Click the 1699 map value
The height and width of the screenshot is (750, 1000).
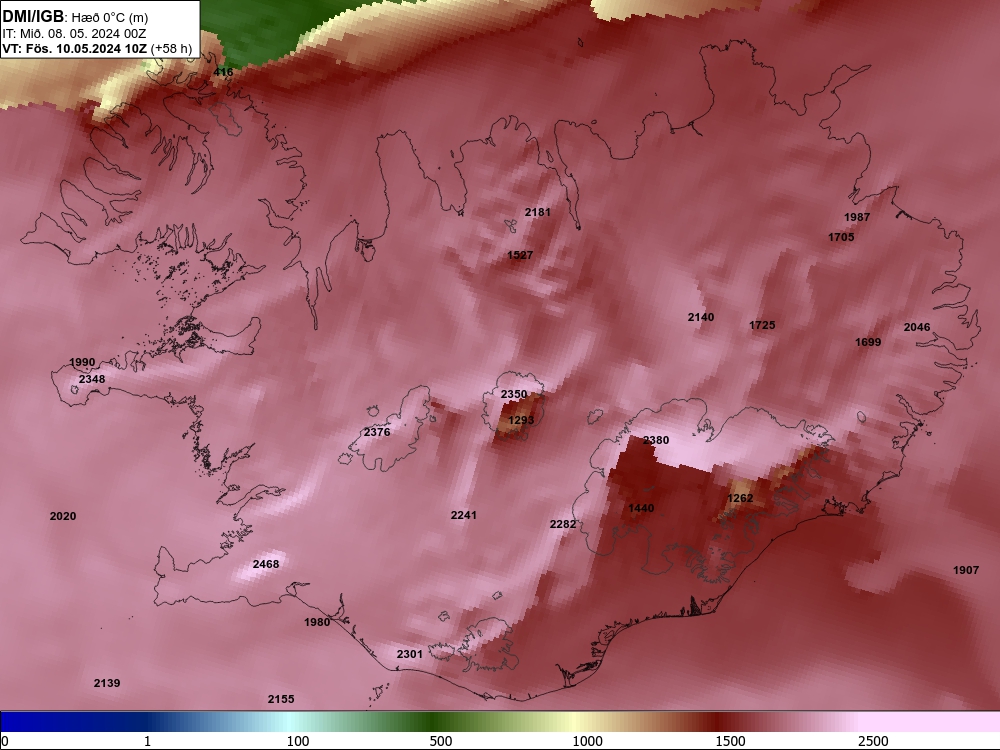[868, 342]
